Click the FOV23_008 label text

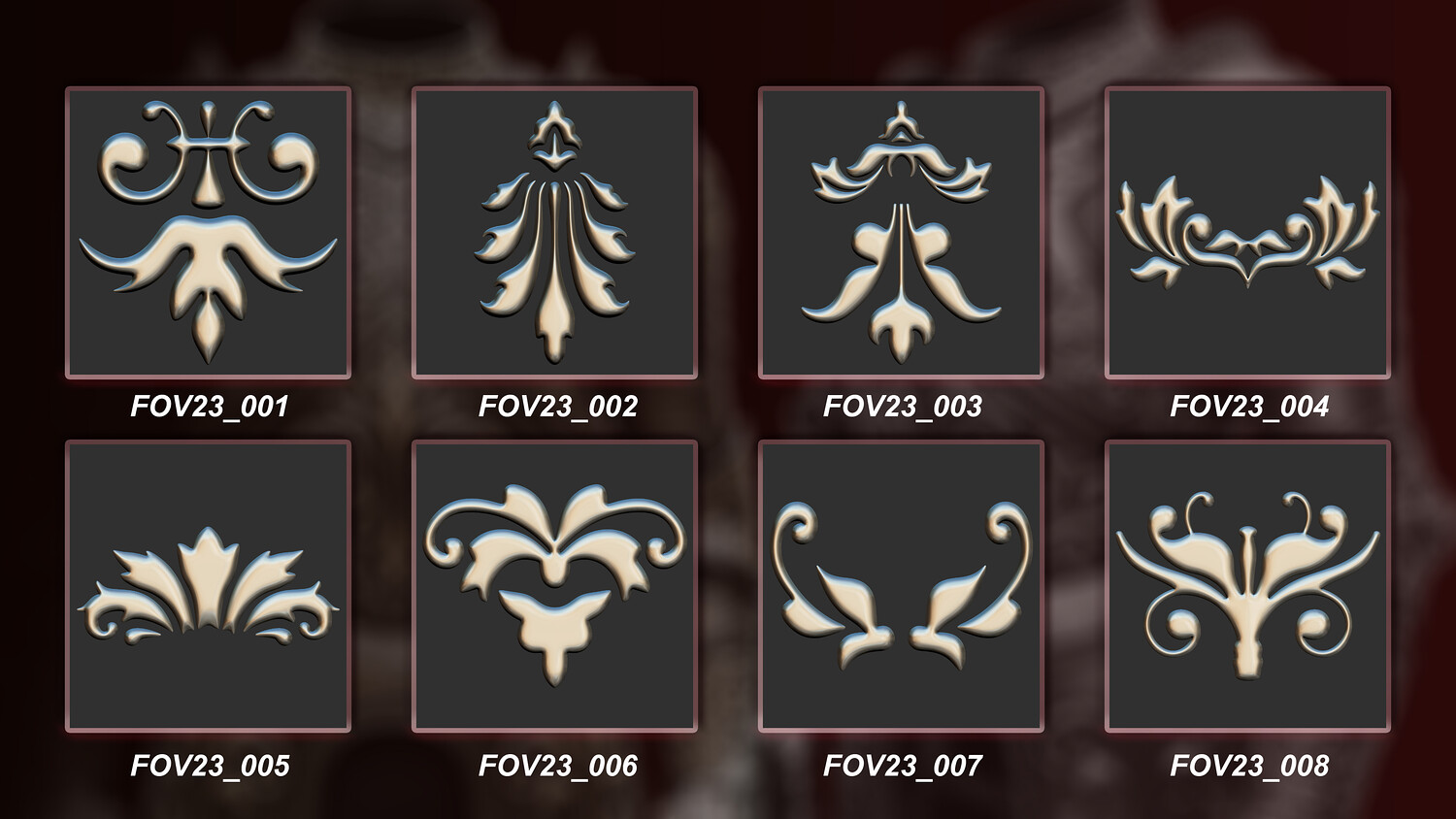[1249, 766]
